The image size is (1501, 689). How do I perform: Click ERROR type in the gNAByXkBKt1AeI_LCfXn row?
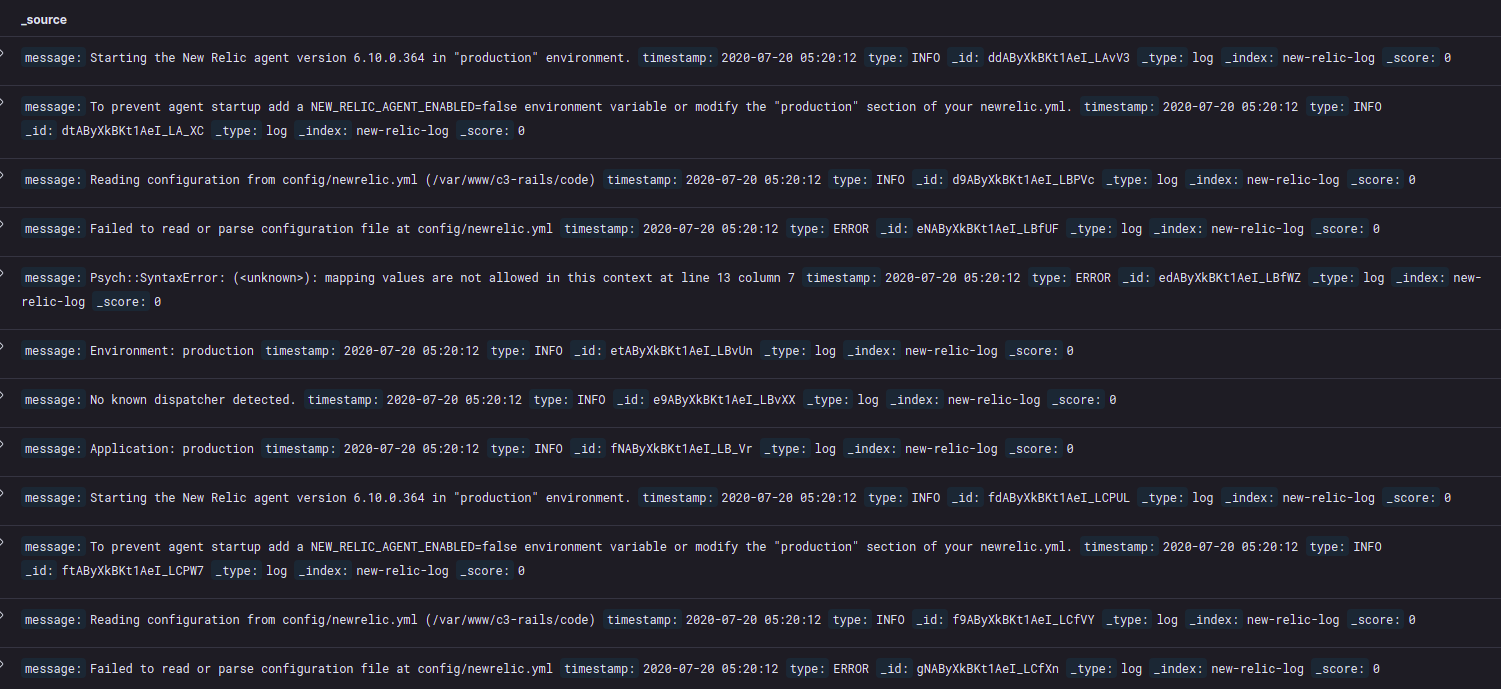[x=851, y=669]
